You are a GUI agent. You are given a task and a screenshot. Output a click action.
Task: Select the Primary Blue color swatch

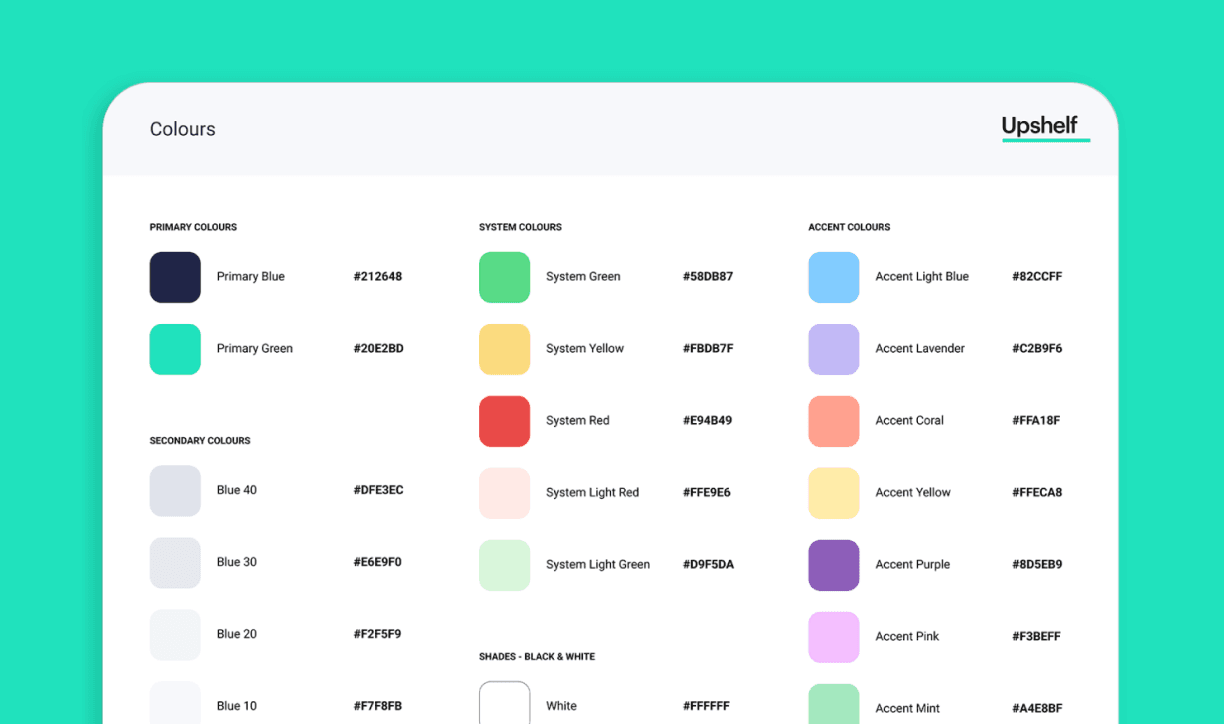175,277
